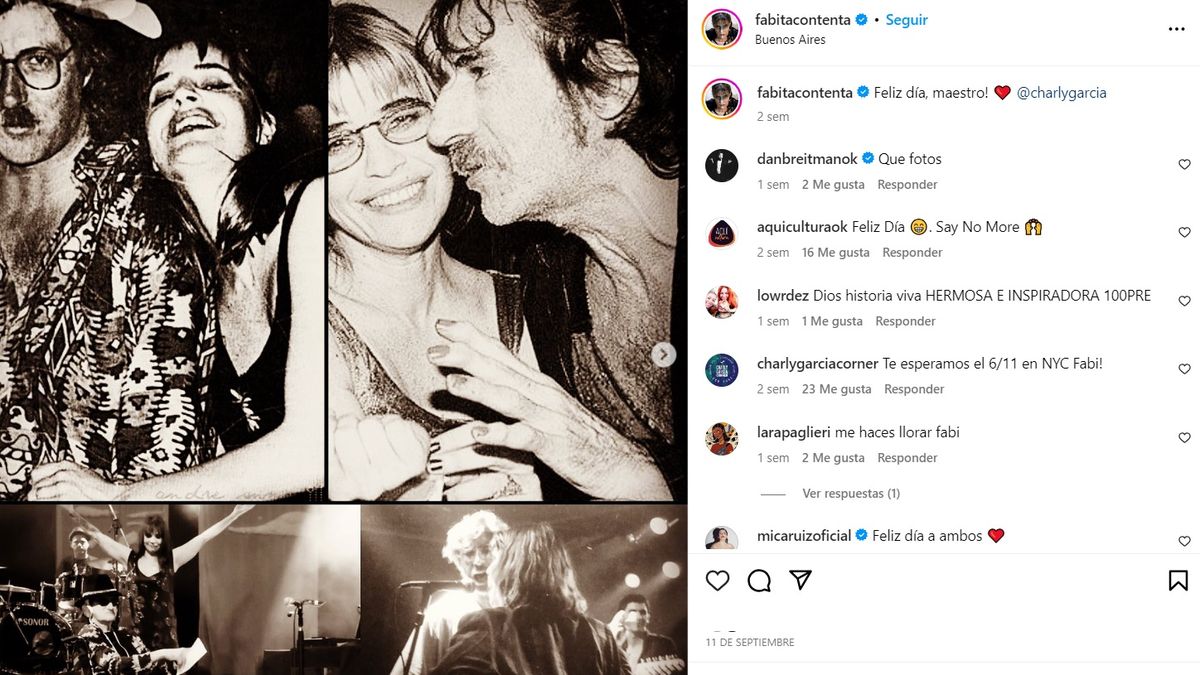Image resolution: width=1200 pixels, height=675 pixels.
Task: Open the three-dot more options menu
Action: [1176, 29]
